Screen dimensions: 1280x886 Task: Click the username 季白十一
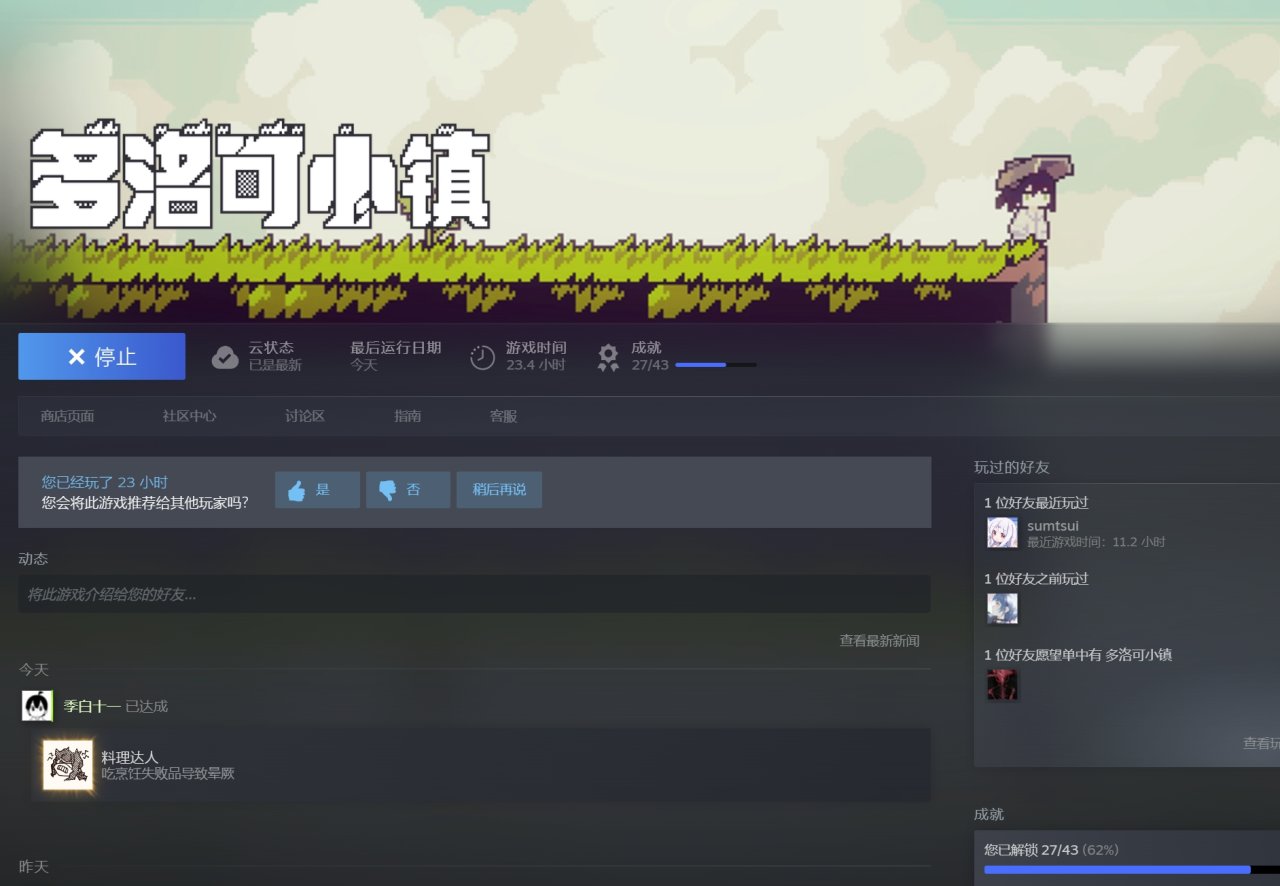(92, 706)
